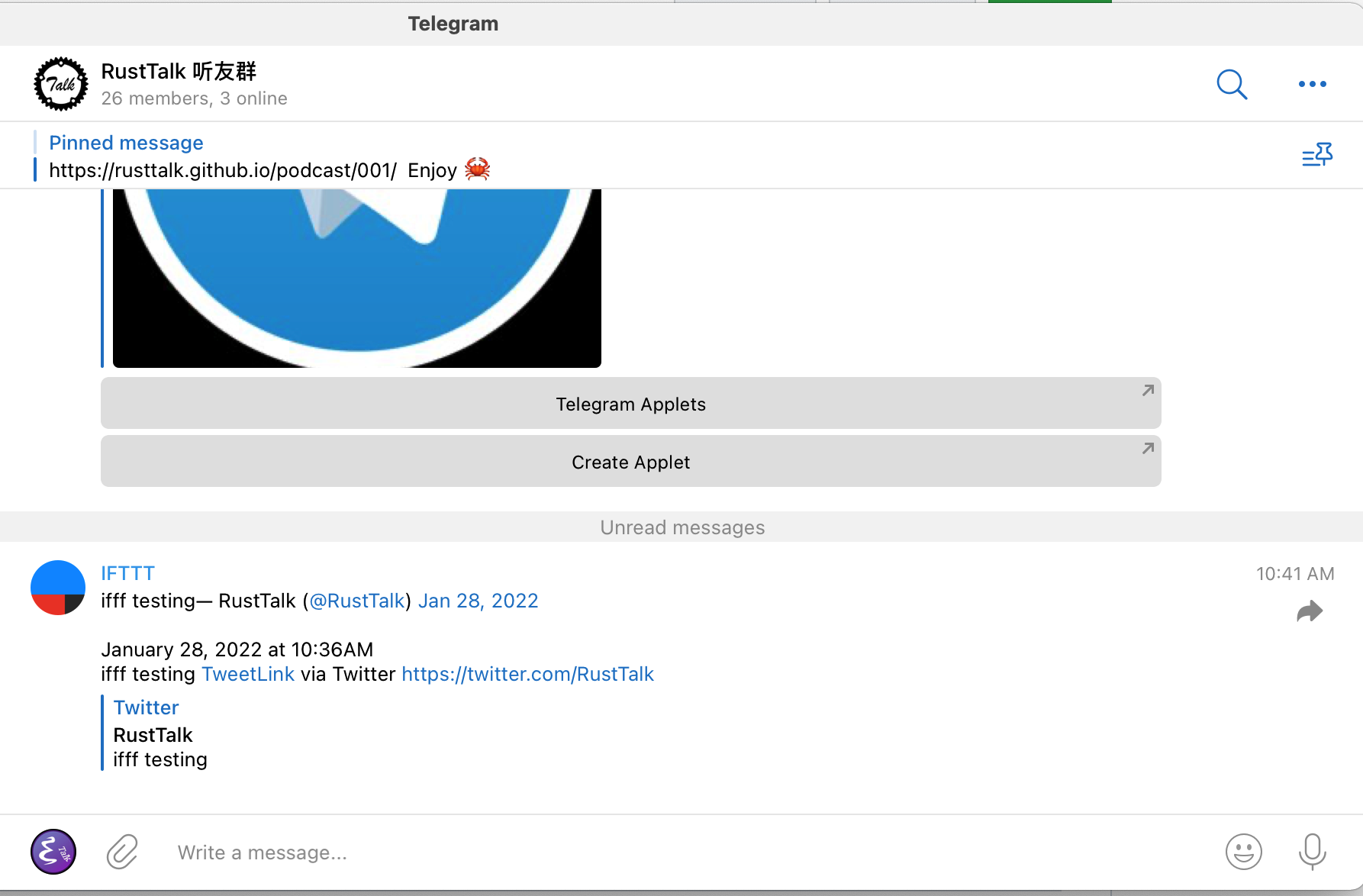Open the emoji picker

point(1244,852)
